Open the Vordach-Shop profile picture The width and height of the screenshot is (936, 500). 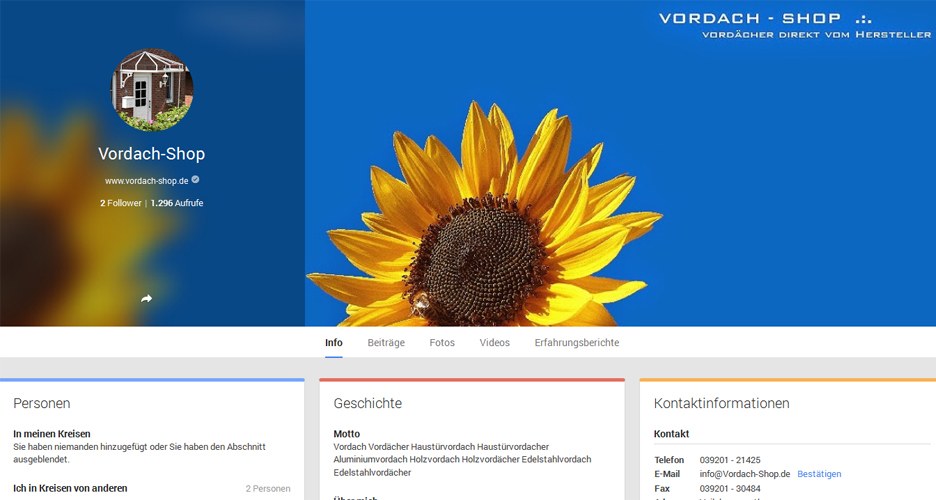152,89
